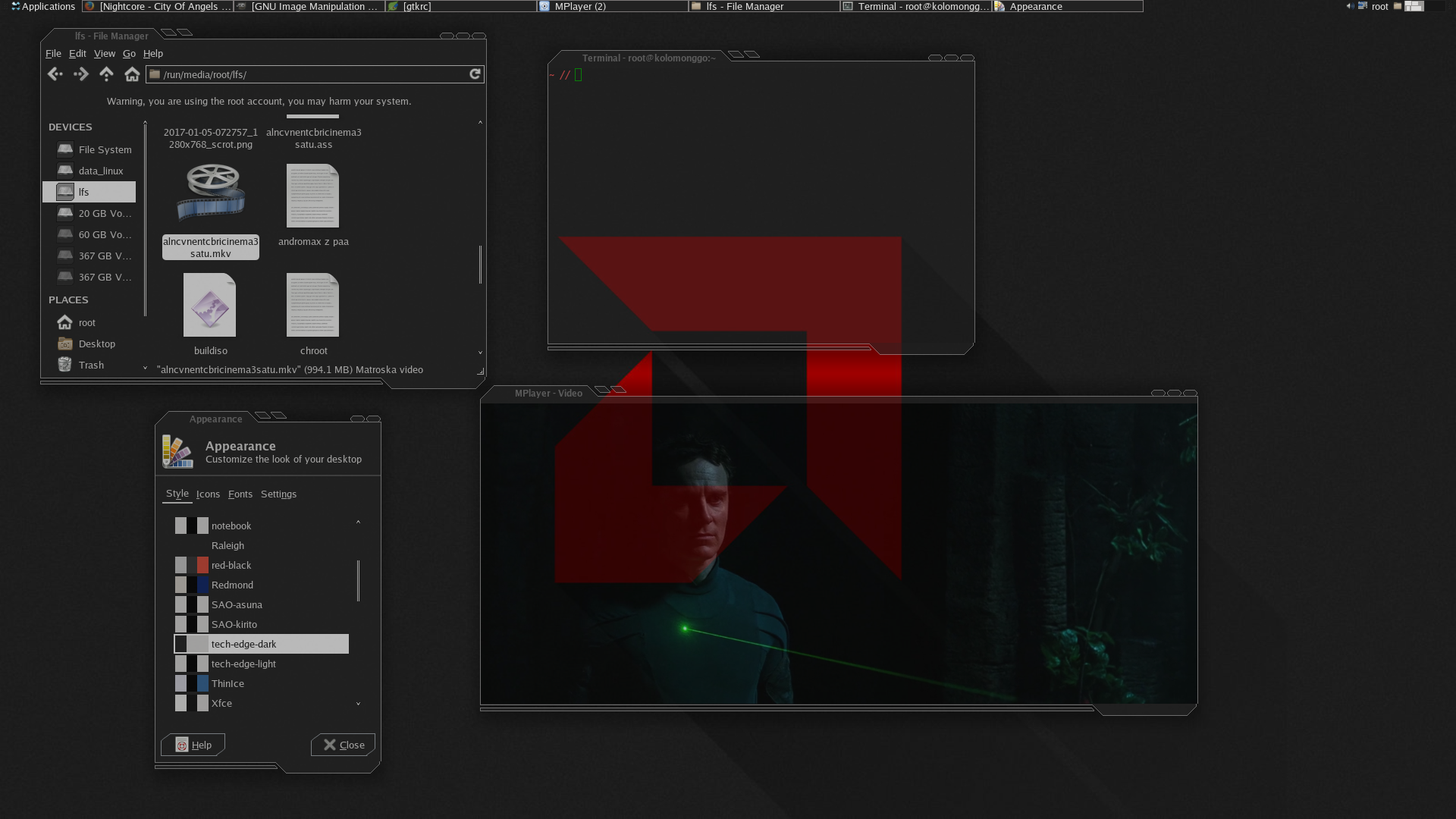Image resolution: width=1456 pixels, height=819 pixels.
Task: Open Desktop place in sidebar
Action: (89, 344)
